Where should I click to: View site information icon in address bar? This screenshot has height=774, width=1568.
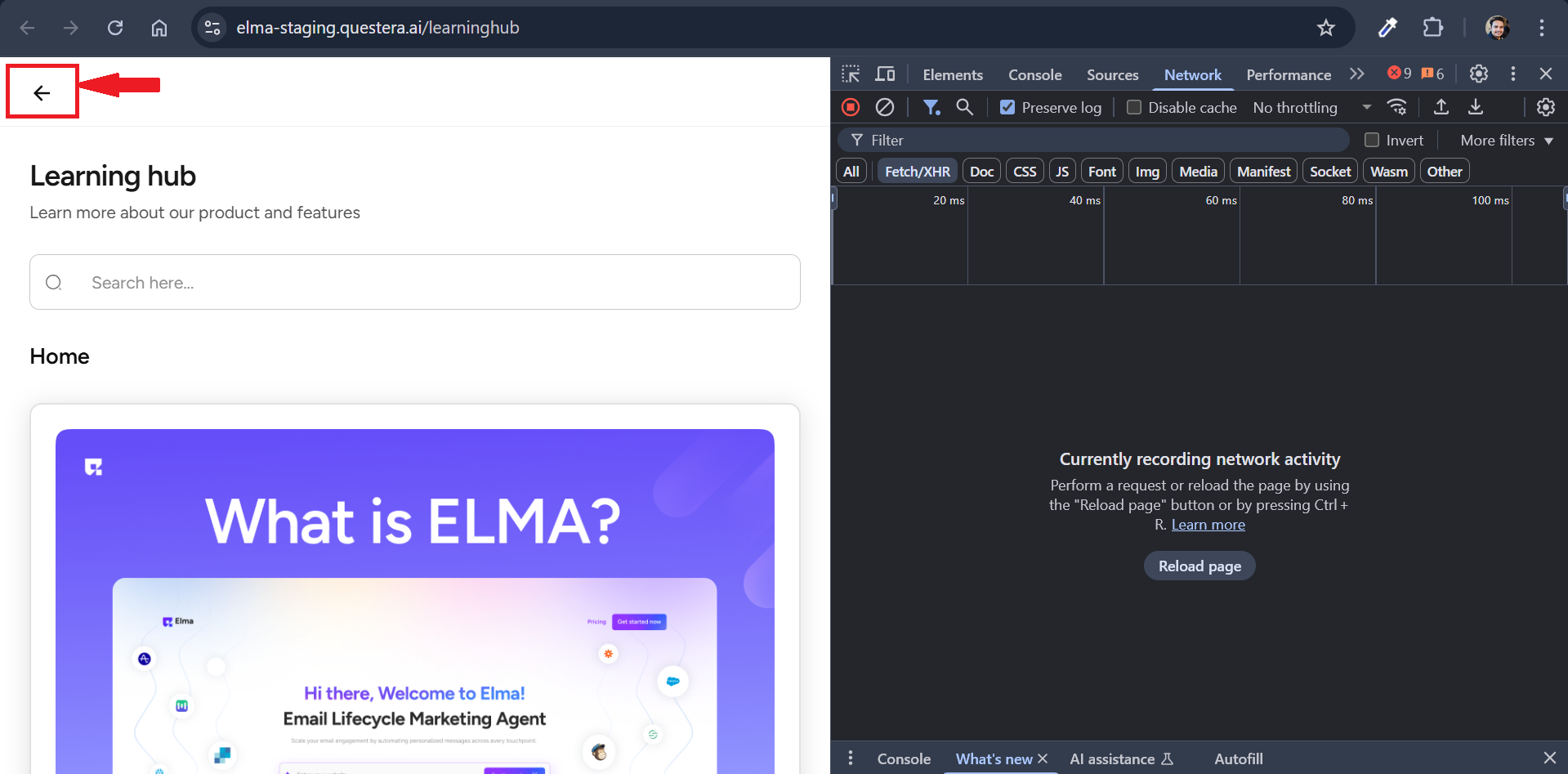pyautogui.click(x=212, y=28)
